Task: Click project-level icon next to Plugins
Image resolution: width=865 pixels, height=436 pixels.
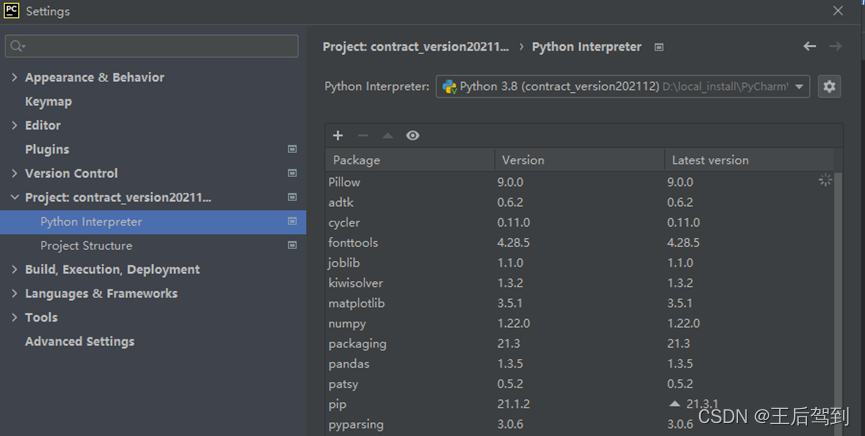Action: (292, 149)
